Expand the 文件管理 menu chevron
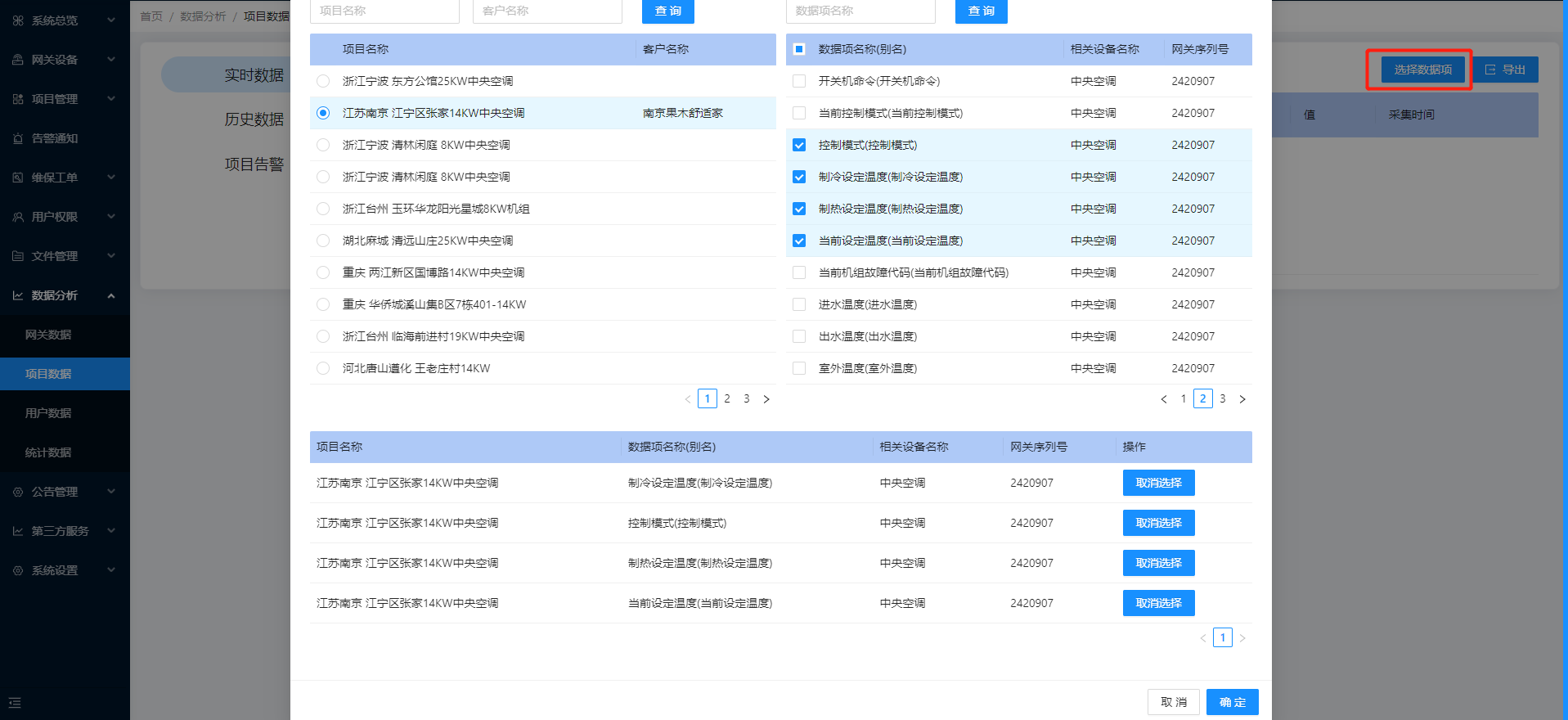 [x=111, y=256]
